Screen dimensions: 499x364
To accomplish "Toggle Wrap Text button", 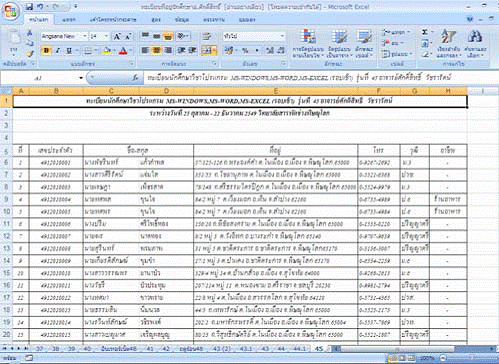I will point(206,36).
